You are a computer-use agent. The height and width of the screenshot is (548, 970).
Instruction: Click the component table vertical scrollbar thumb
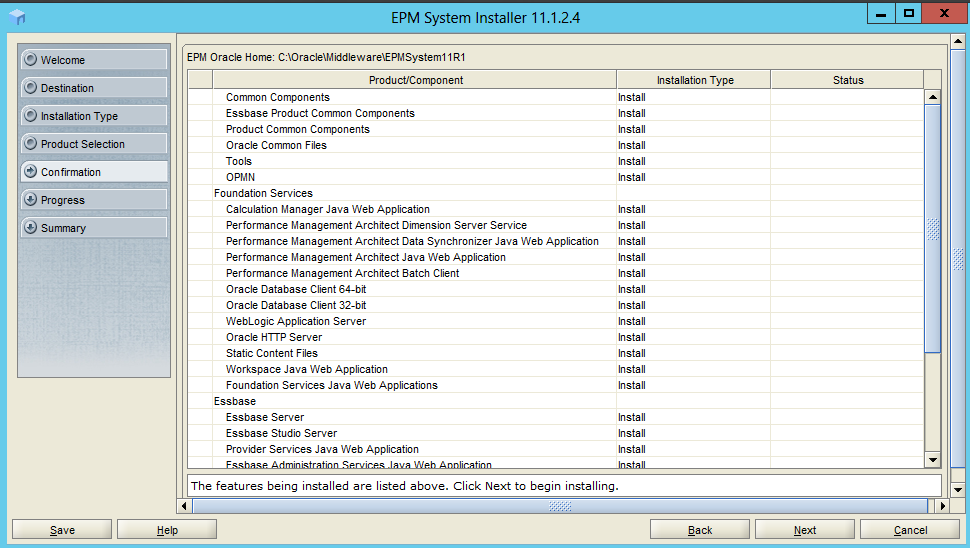tap(932, 229)
